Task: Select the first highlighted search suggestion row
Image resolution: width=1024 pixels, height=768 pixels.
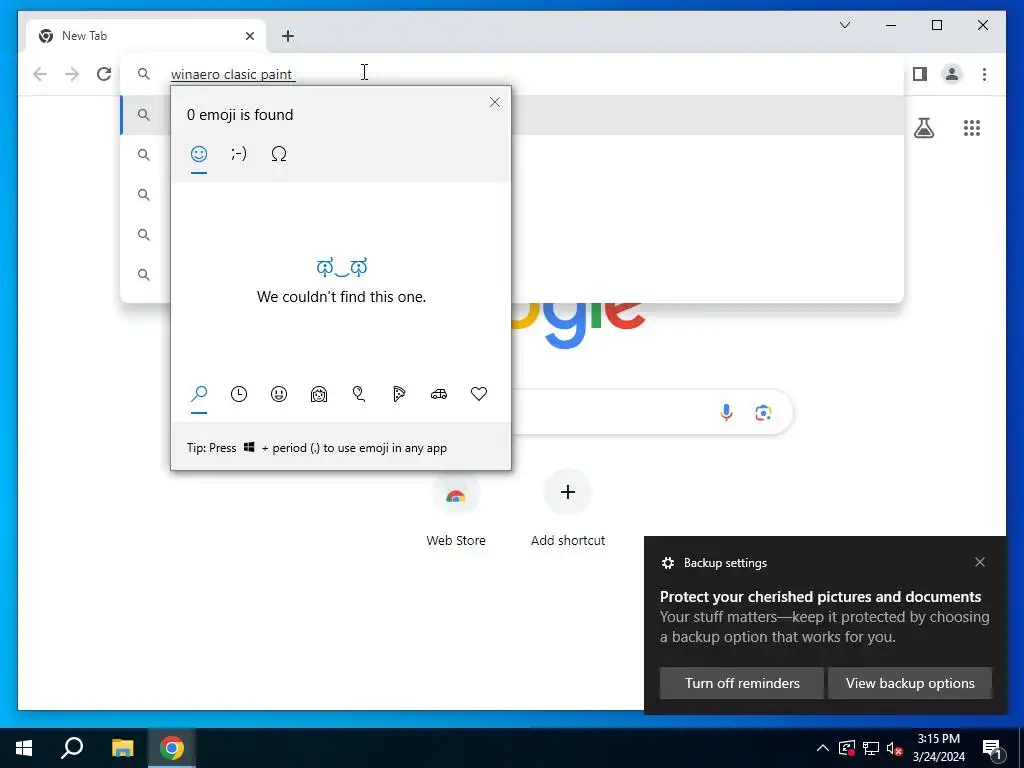Action: click(x=513, y=115)
